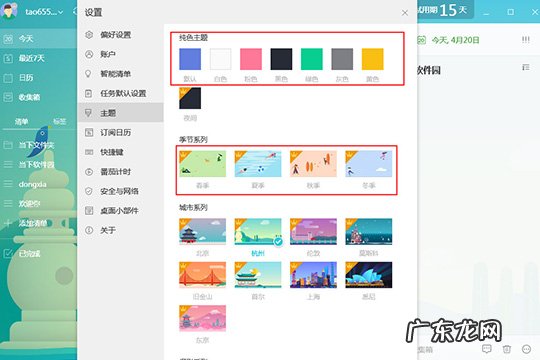Choose the 黄色 yellow color theme
Image resolution: width=540 pixels, height=360 pixels.
click(x=373, y=59)
